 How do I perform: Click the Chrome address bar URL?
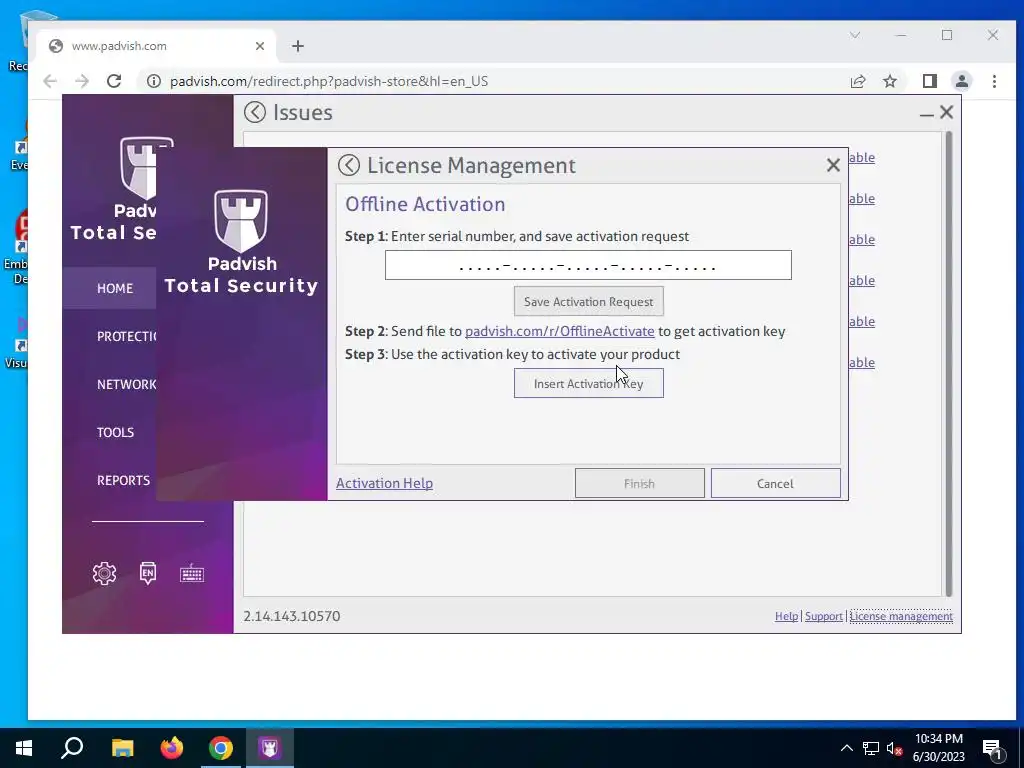tap(328, 81)
